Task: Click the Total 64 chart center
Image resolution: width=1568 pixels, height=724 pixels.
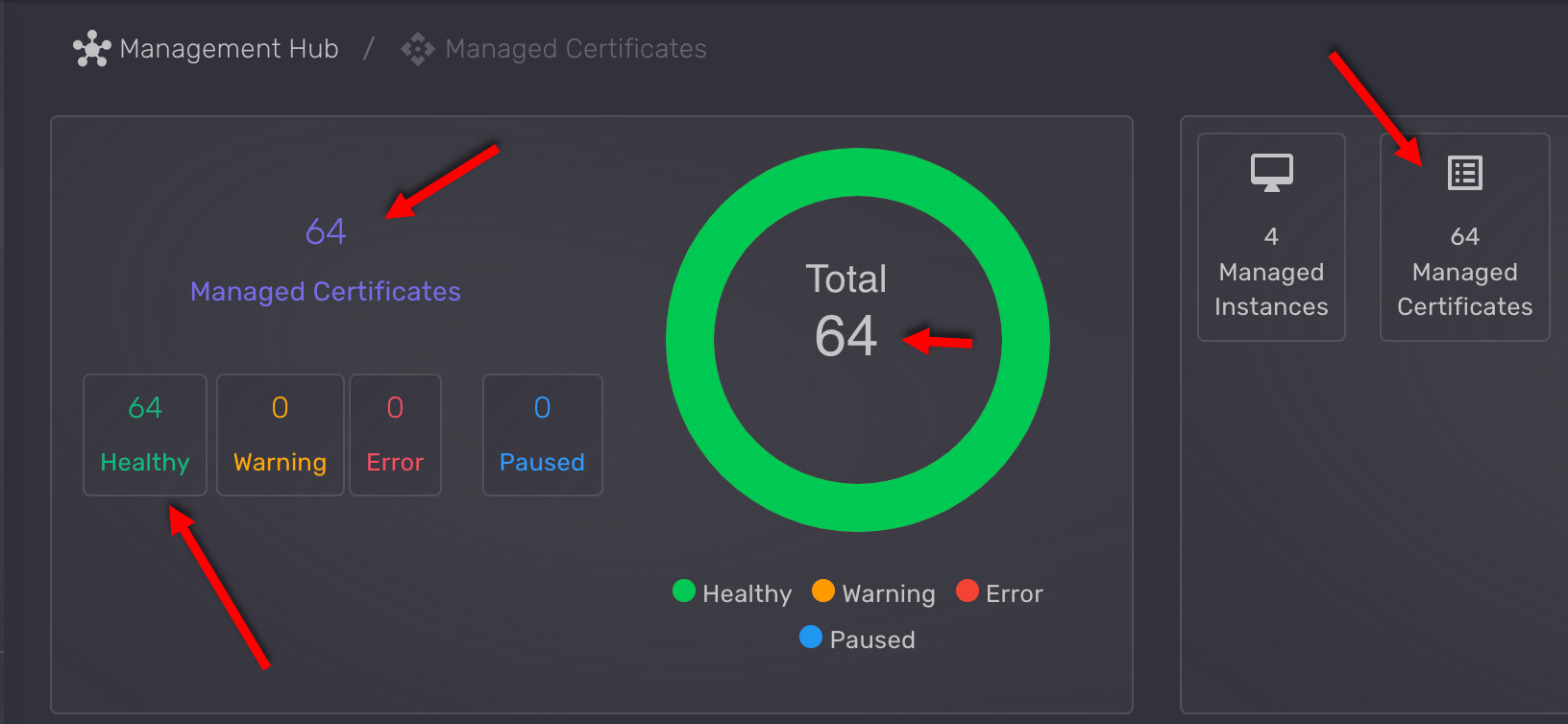Action: click(845, 312)
